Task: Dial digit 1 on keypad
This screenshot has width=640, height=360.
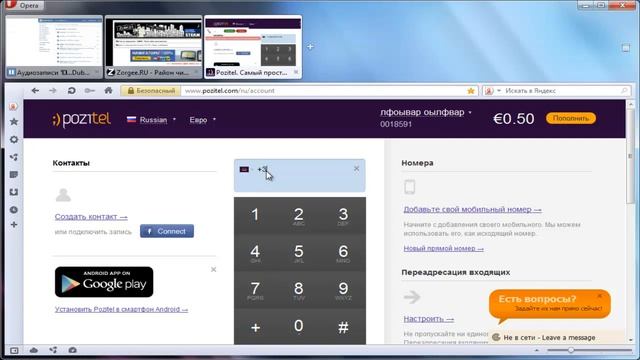Action: [256, 216]
